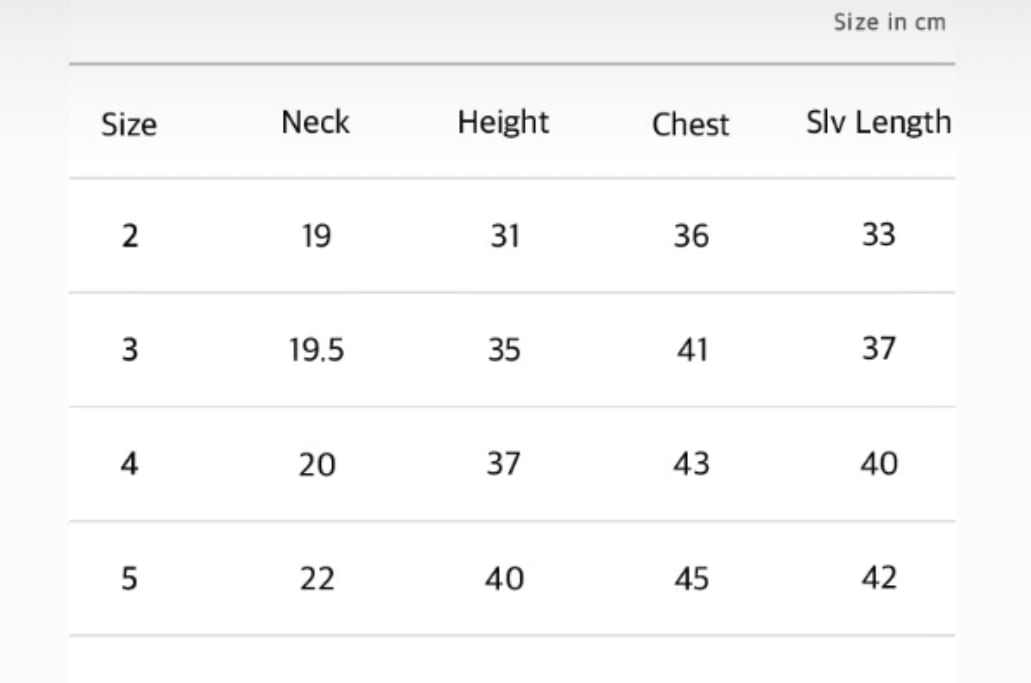Click neck value 22
The image size is (1031, 683).
317,579
